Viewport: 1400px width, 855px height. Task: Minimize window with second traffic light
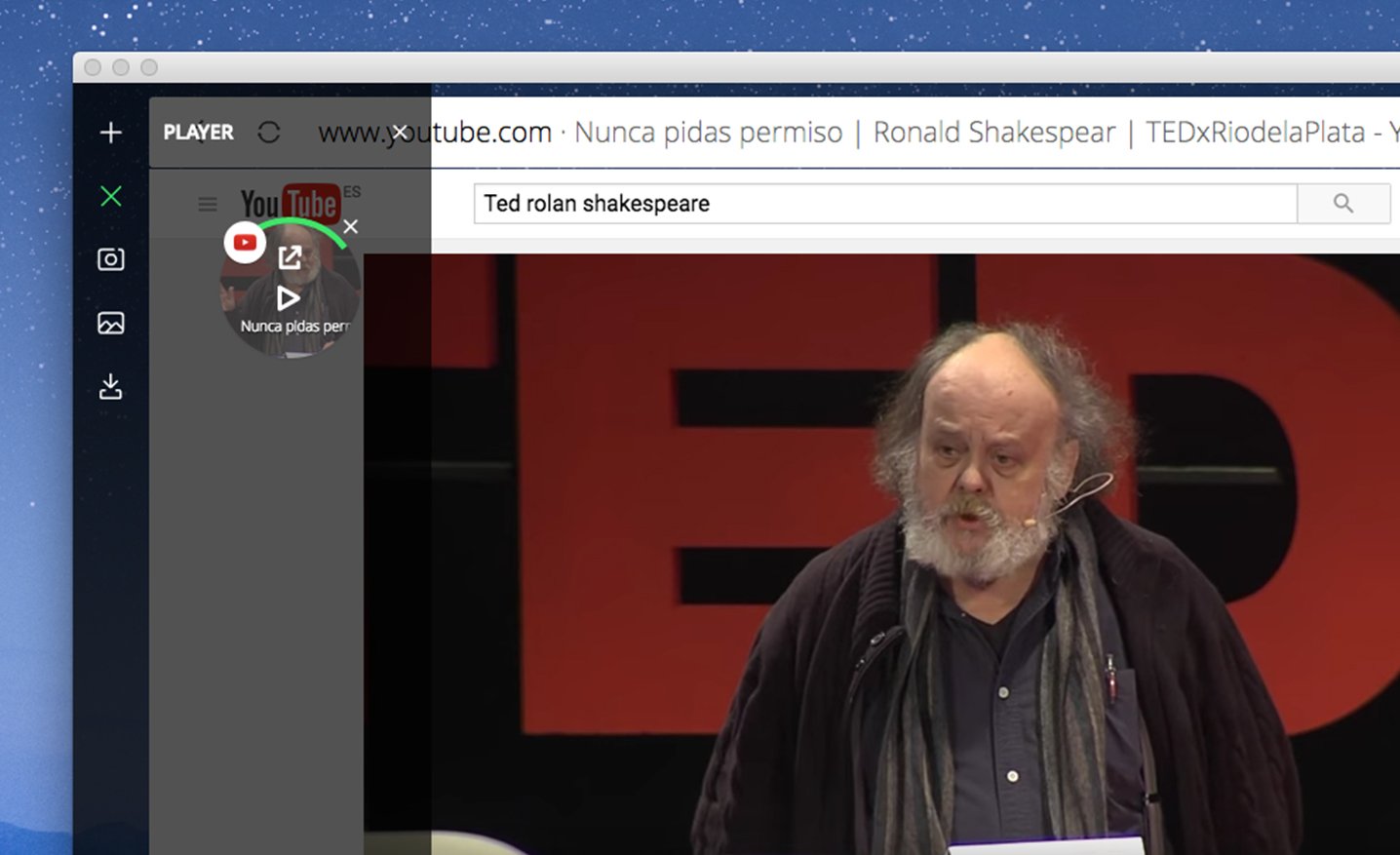[121, 67]
